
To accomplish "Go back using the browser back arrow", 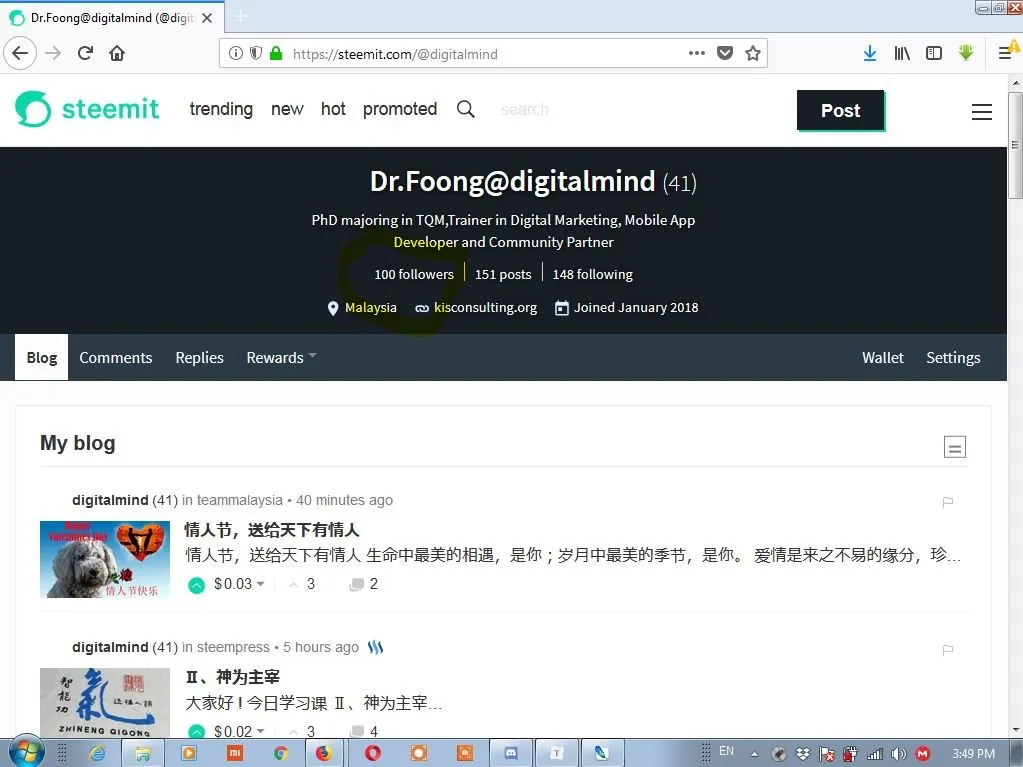I will pos(20,53).
